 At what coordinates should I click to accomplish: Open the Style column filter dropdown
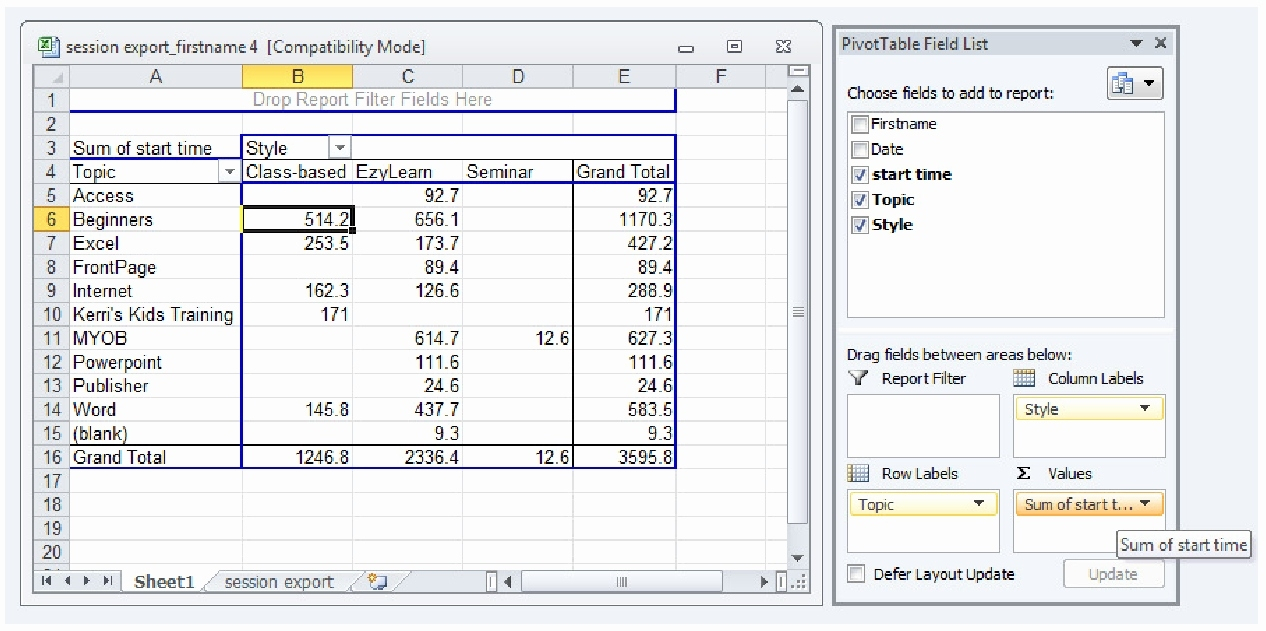[x=340, y=149]
